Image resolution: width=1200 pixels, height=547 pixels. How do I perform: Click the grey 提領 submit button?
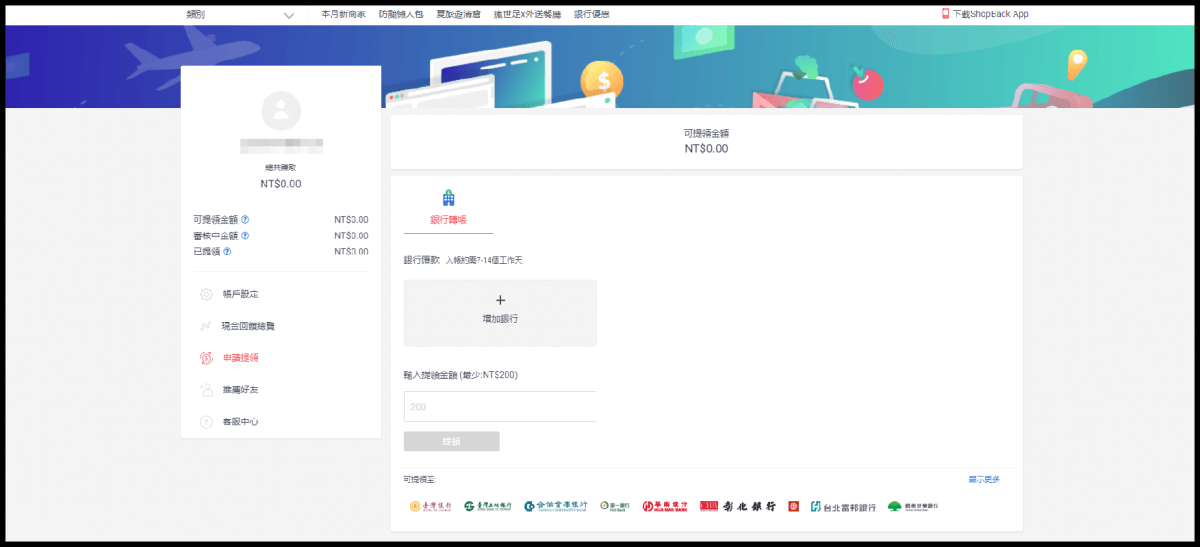click(452, 441)
